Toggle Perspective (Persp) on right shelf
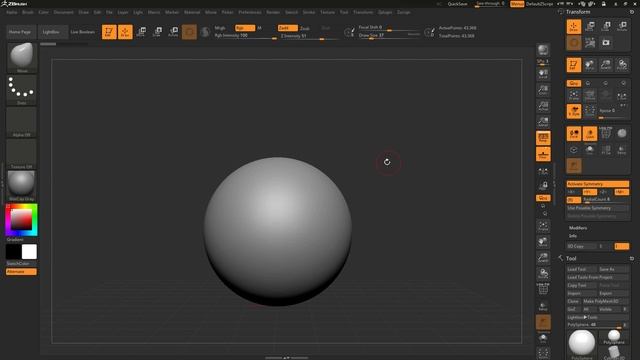 pos(543,138)
